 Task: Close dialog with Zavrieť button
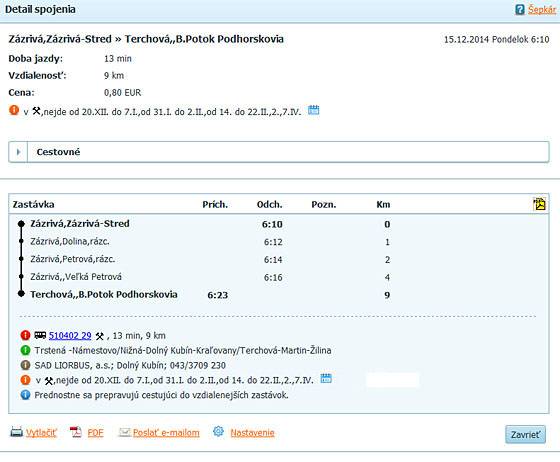pos(525,435)
